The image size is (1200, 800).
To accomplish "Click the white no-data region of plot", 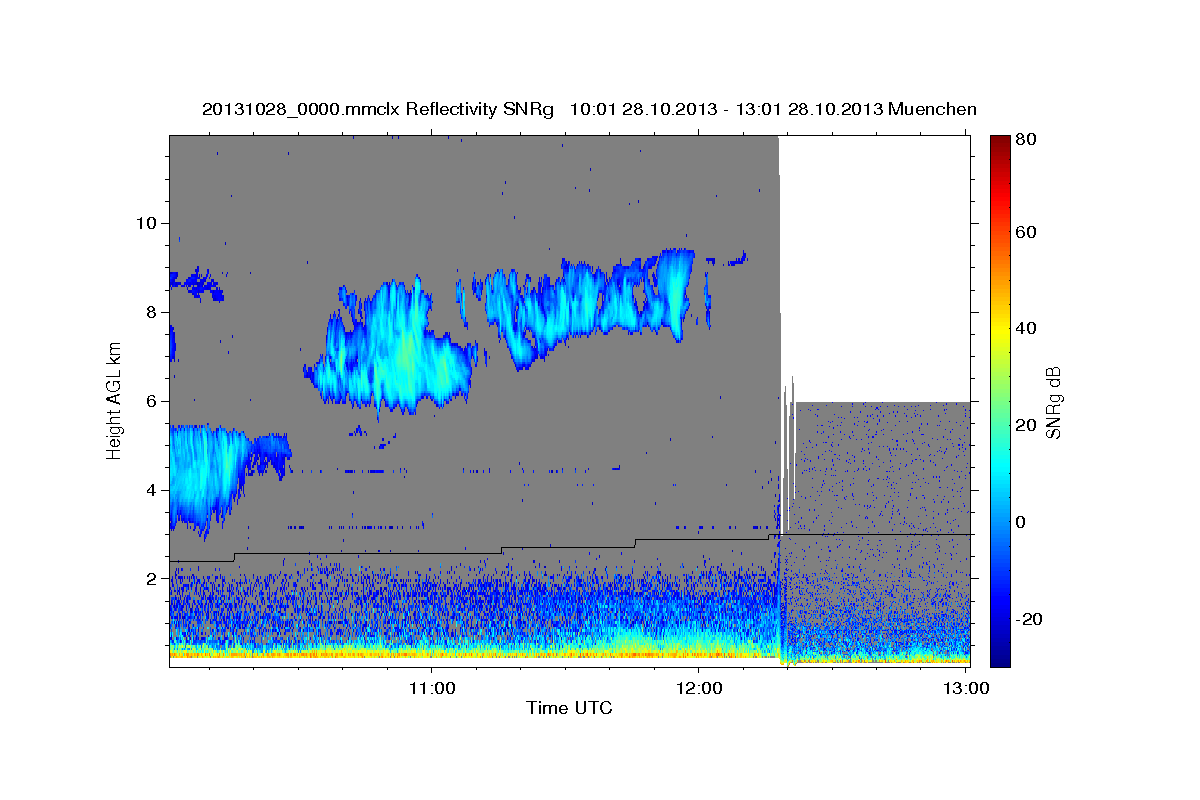I will 875,268.
